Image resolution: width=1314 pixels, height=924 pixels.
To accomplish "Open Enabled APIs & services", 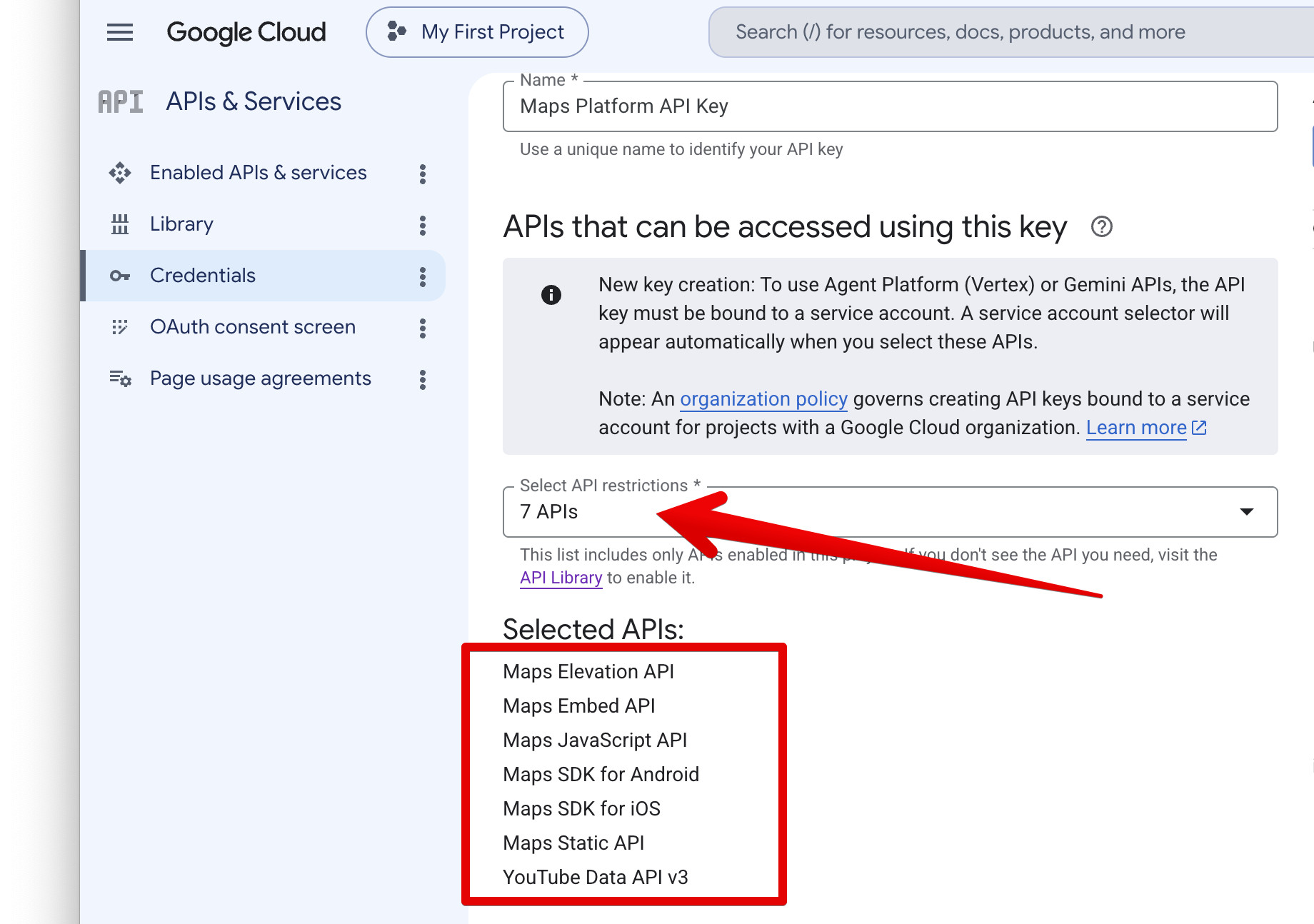I will [259, 173].
